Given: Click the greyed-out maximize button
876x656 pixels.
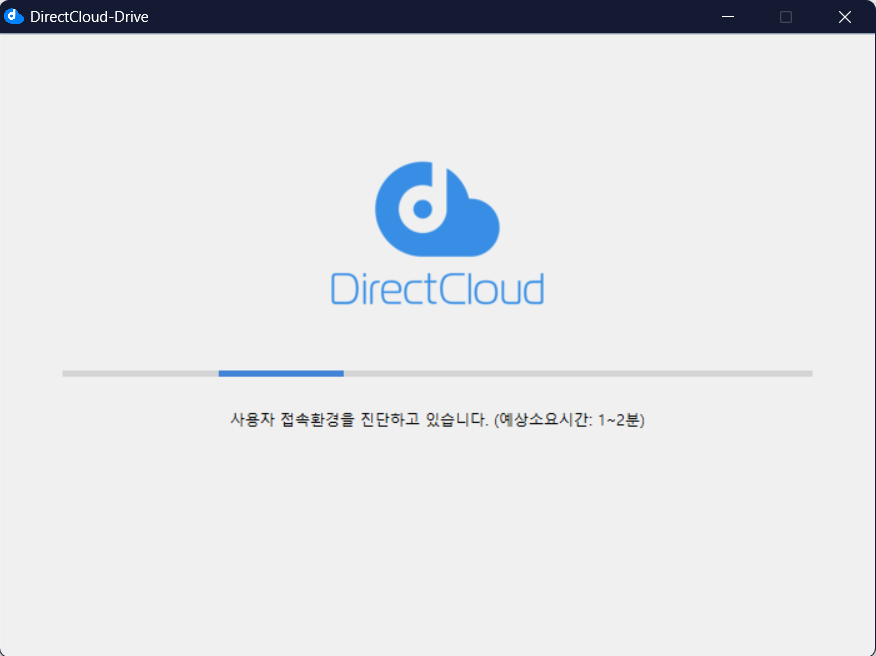Looking at the screenshot, I should coord(786,17).
